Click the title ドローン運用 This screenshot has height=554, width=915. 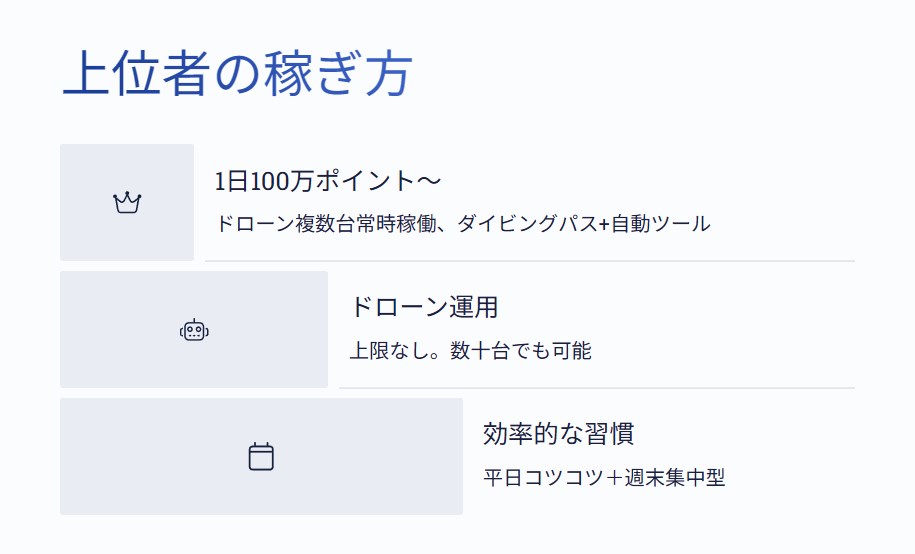tap(424, 307)
